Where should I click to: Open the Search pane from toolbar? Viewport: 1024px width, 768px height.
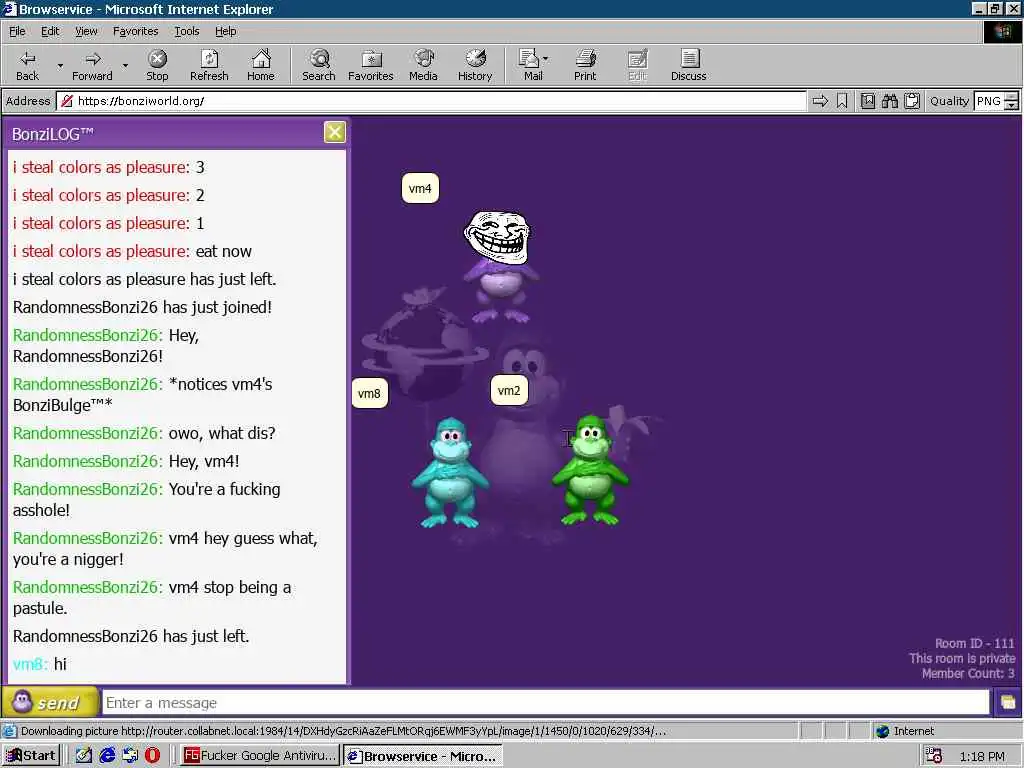point(319,65)
